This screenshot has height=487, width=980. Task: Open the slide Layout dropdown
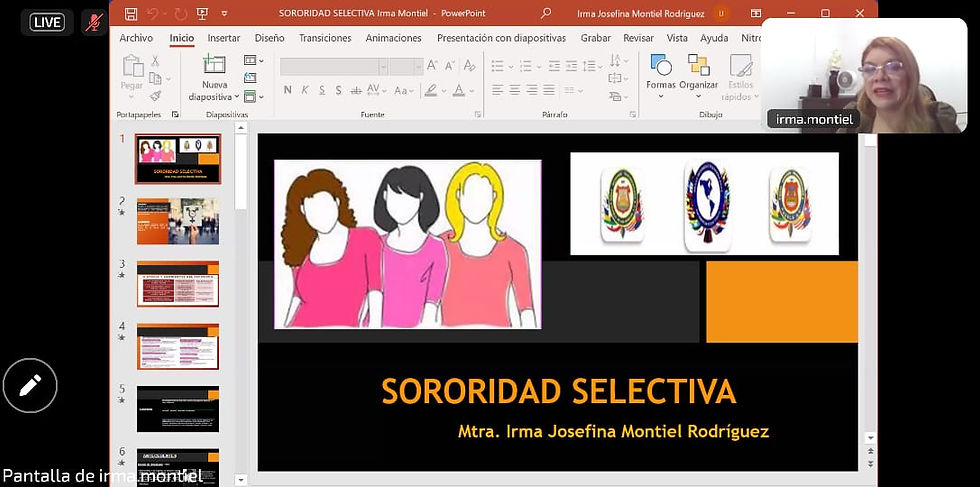tap(253, 61)
